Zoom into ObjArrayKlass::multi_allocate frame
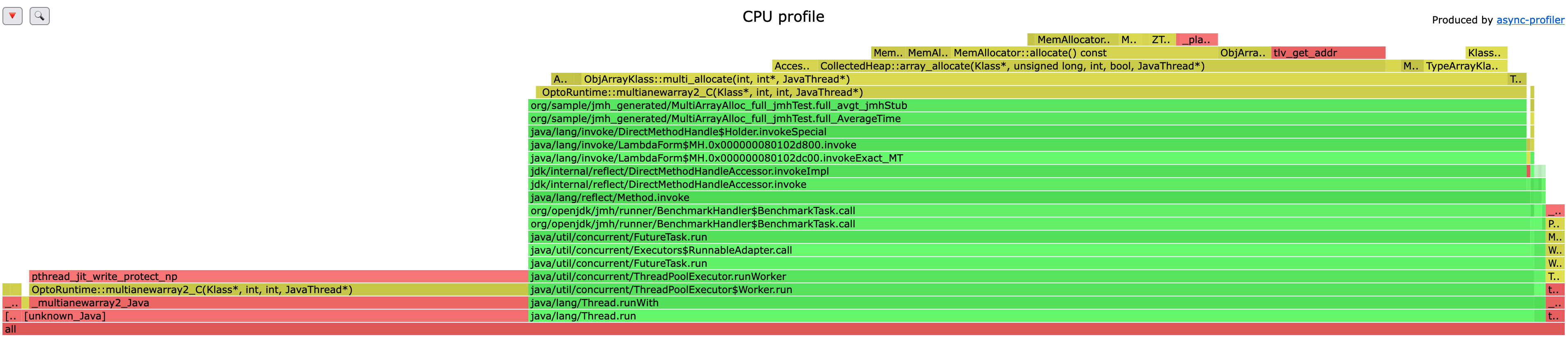Viewport: 1568px width, 347px height. coord(1035,79)
